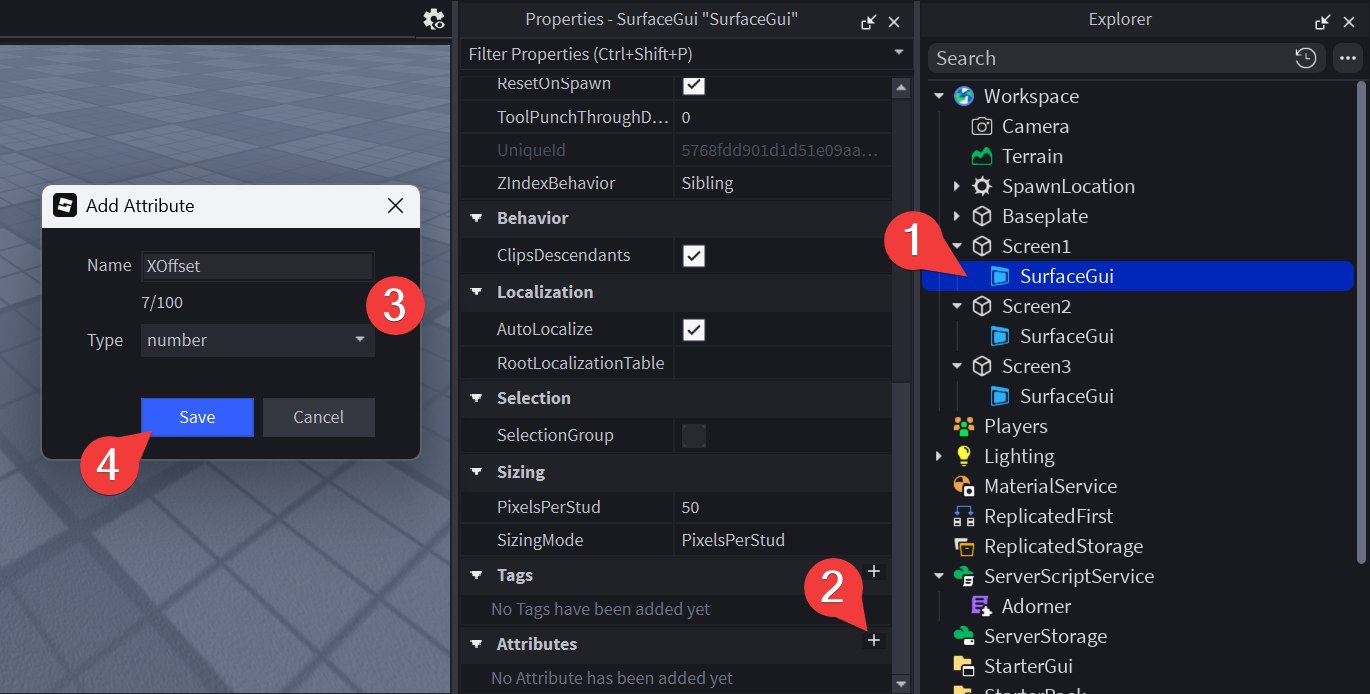Uncheck the AutoLocalize checkbox
The image size is (1370, 694).
pos(694,330)
